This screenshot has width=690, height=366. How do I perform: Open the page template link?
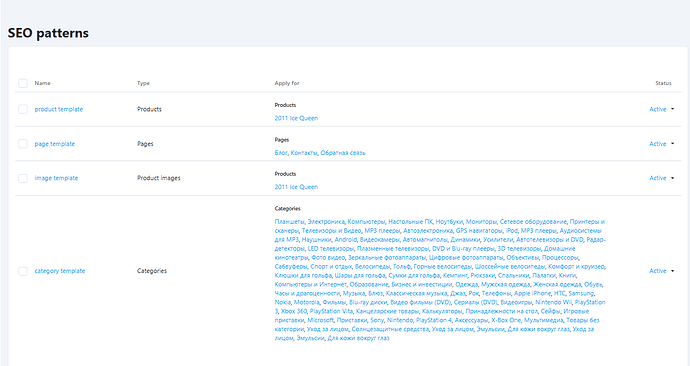pos(55,144)
